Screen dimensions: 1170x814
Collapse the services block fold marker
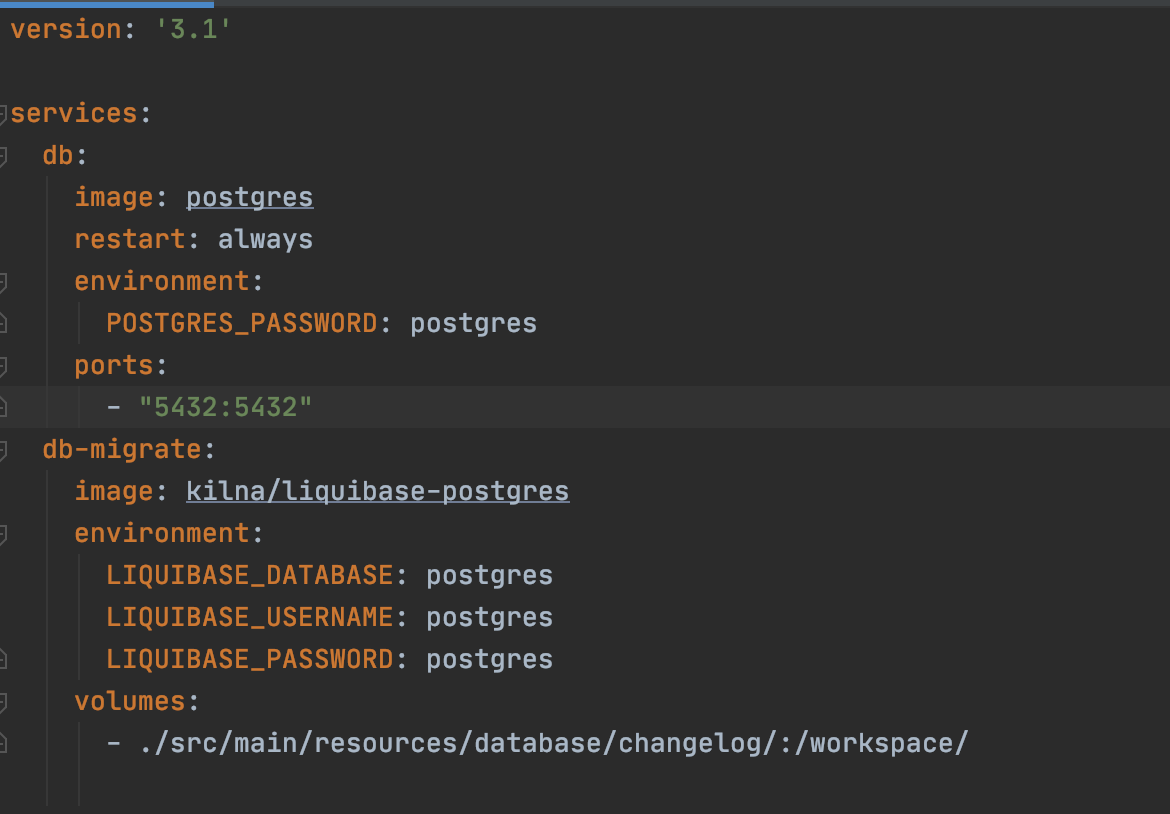pos(3,114)
